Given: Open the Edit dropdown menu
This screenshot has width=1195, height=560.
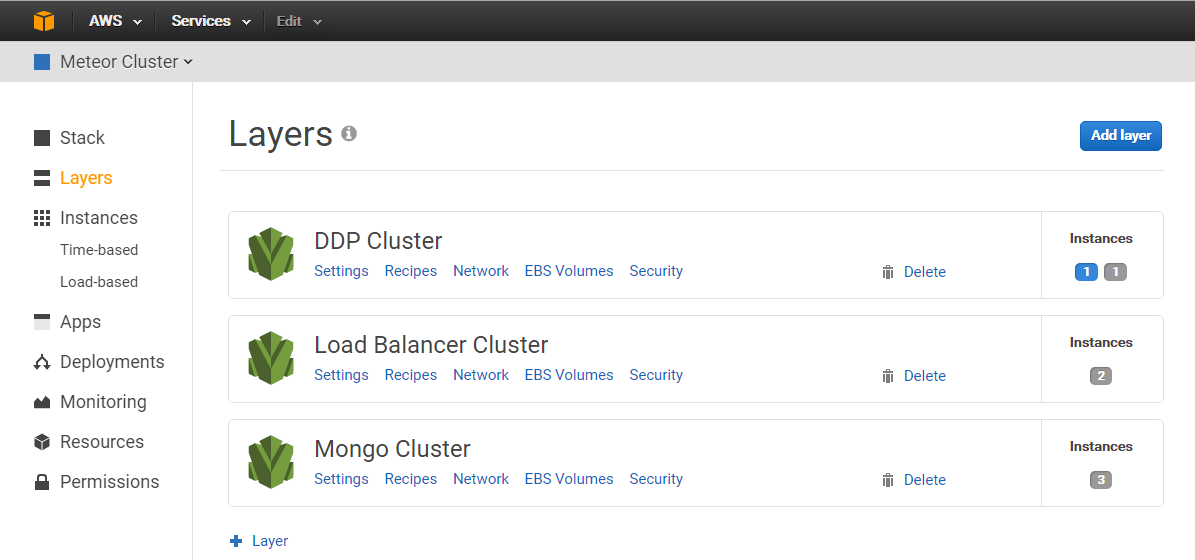Looking at the screenshot, I should (x=300, y=21).
